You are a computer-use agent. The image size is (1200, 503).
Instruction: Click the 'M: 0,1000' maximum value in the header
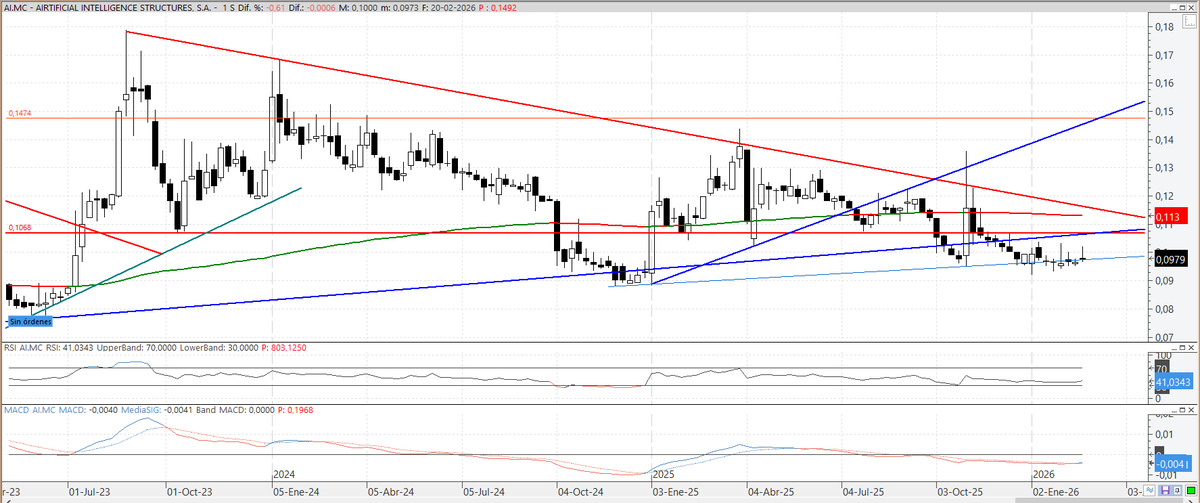(357, 7)
